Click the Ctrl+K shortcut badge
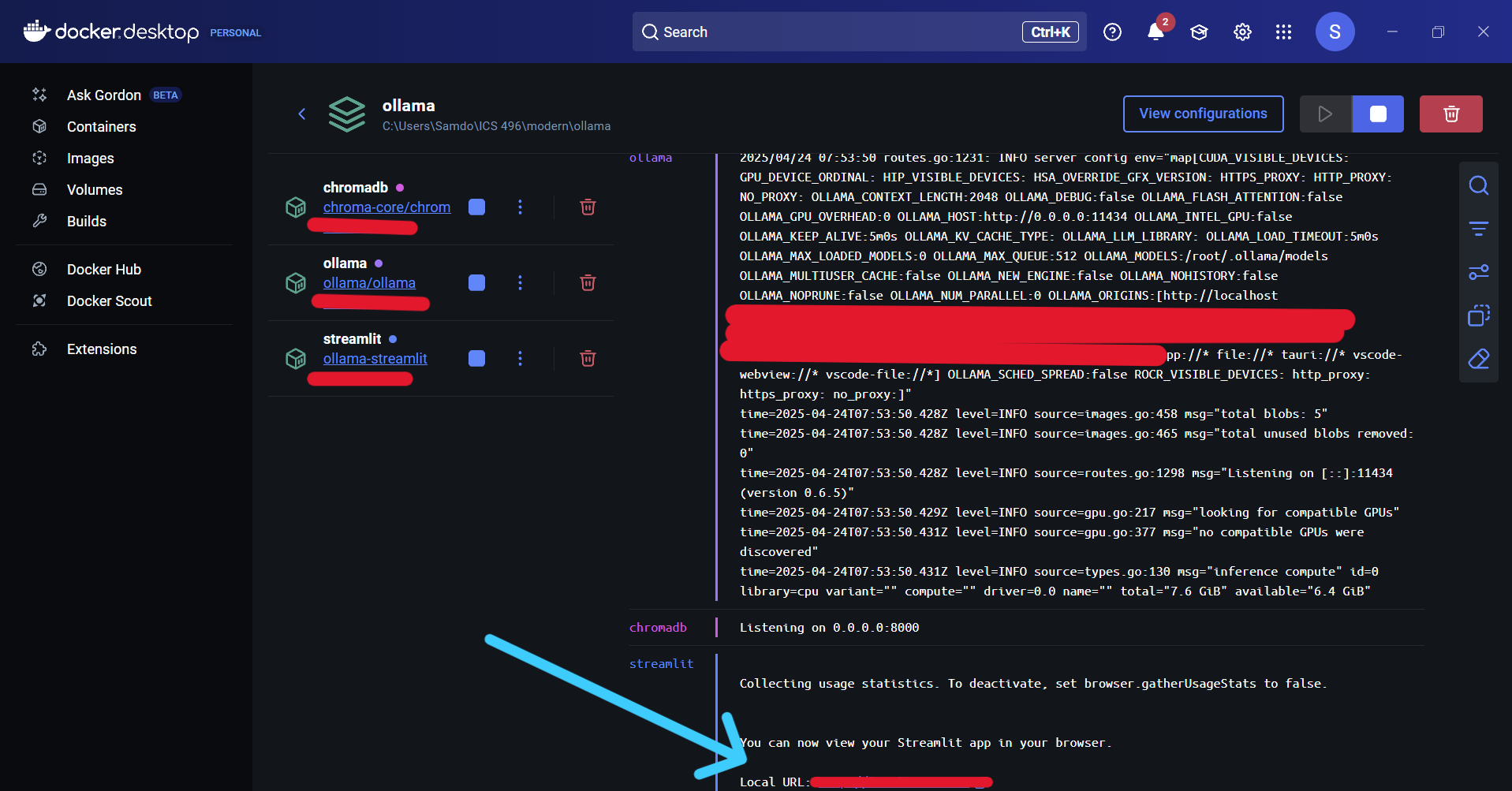The width and height of the screenshot is (1512, 791). click(x=1050, y=32)
